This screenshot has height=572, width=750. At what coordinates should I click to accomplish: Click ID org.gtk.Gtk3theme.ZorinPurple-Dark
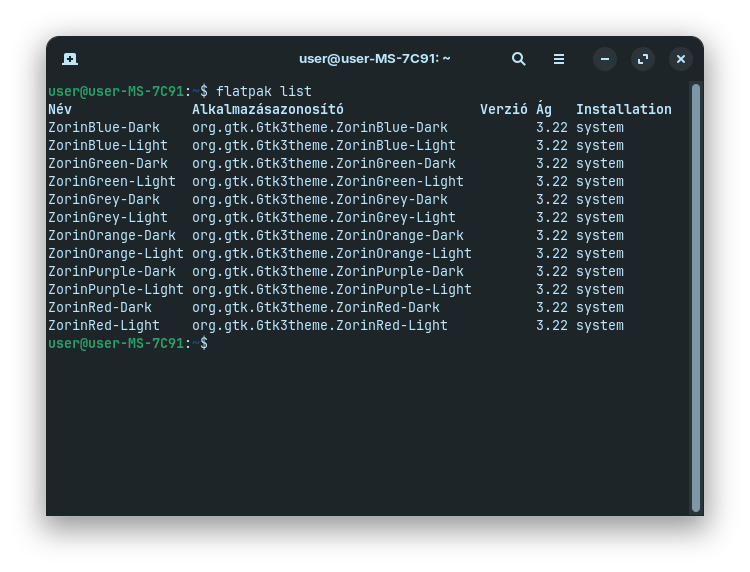[x=328, y=271]
